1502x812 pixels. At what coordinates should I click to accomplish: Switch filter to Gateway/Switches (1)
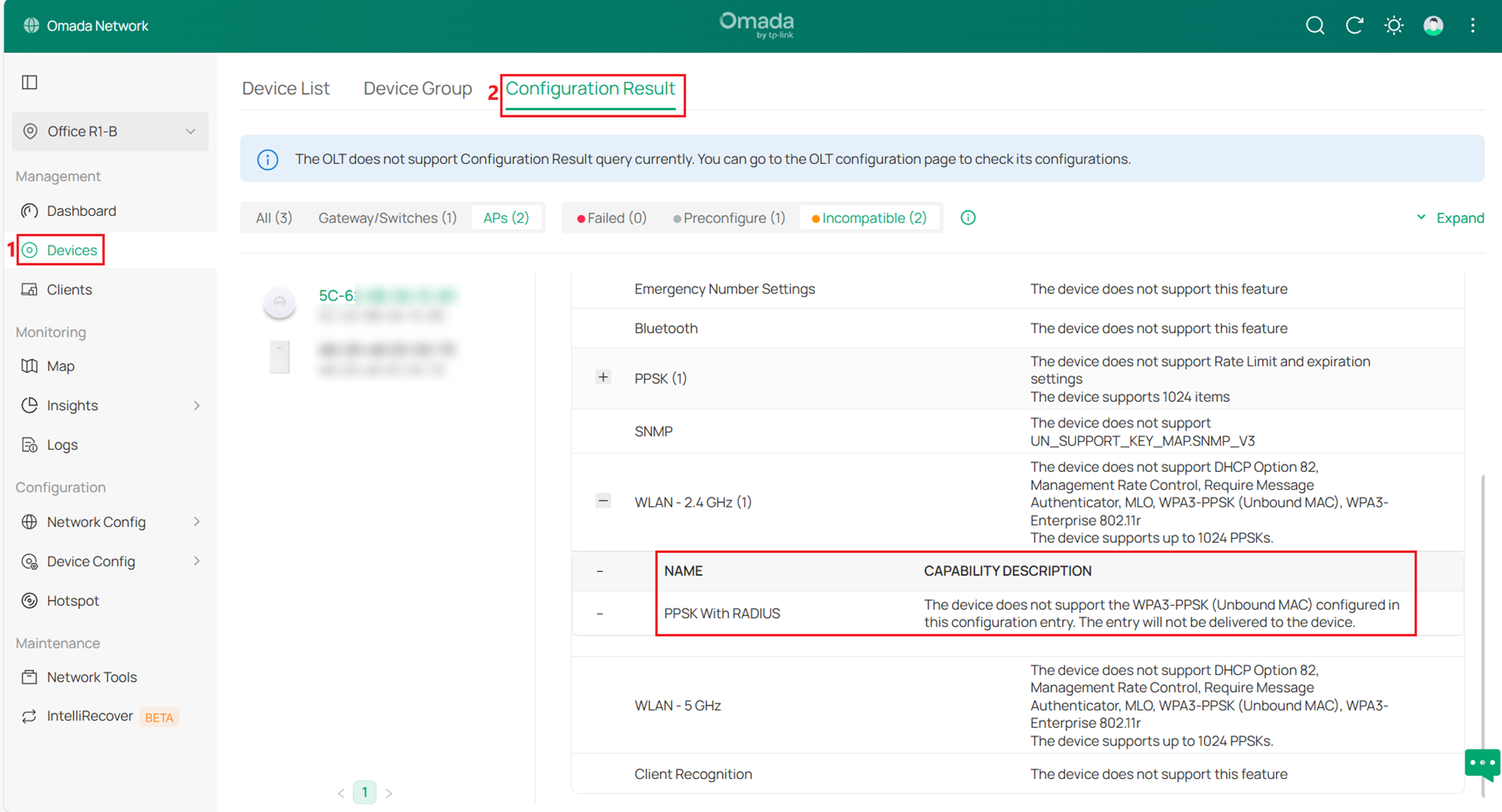tap(387, 217)
